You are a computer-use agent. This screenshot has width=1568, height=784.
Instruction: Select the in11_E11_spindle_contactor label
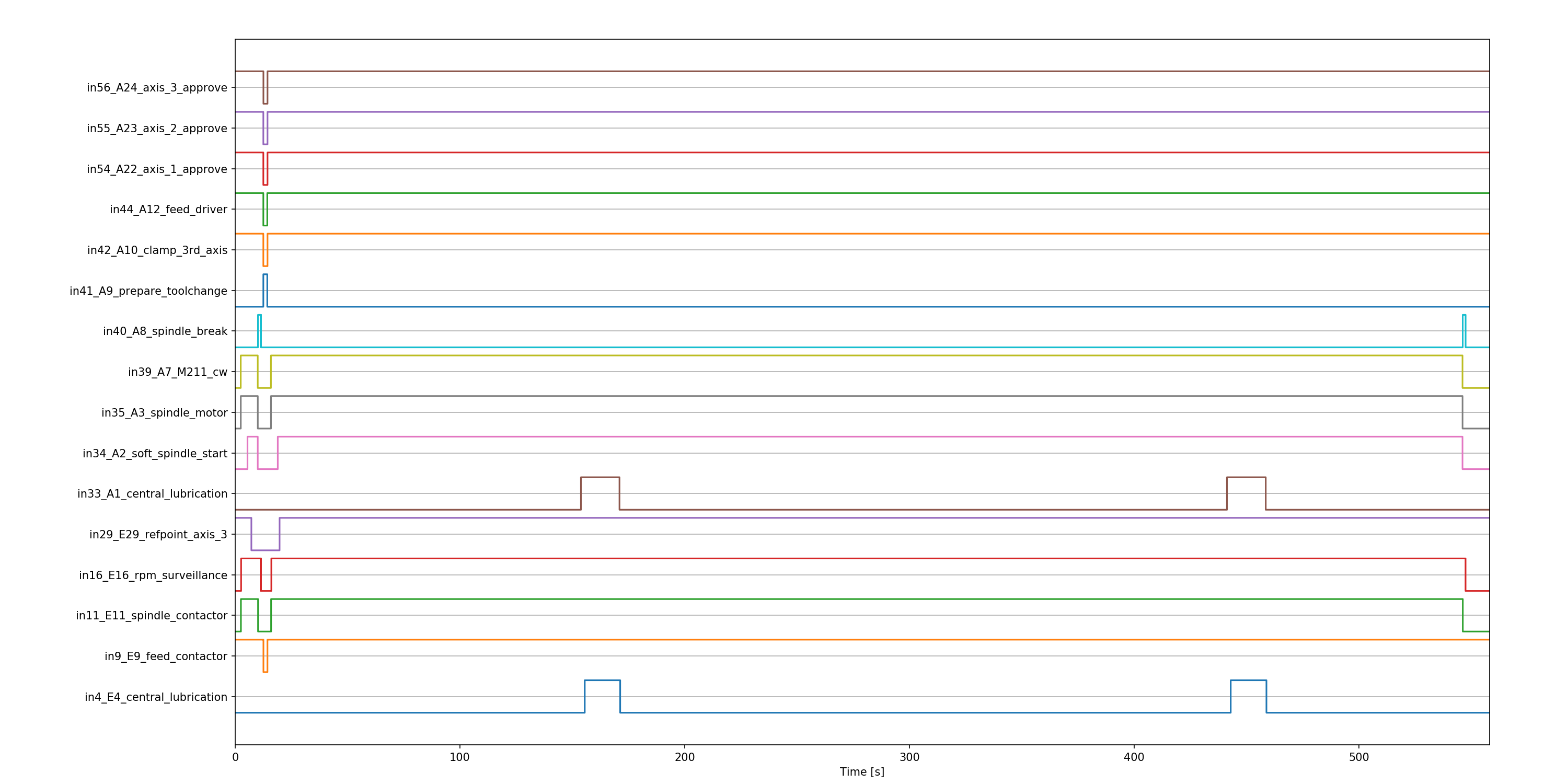coord(152,615)
